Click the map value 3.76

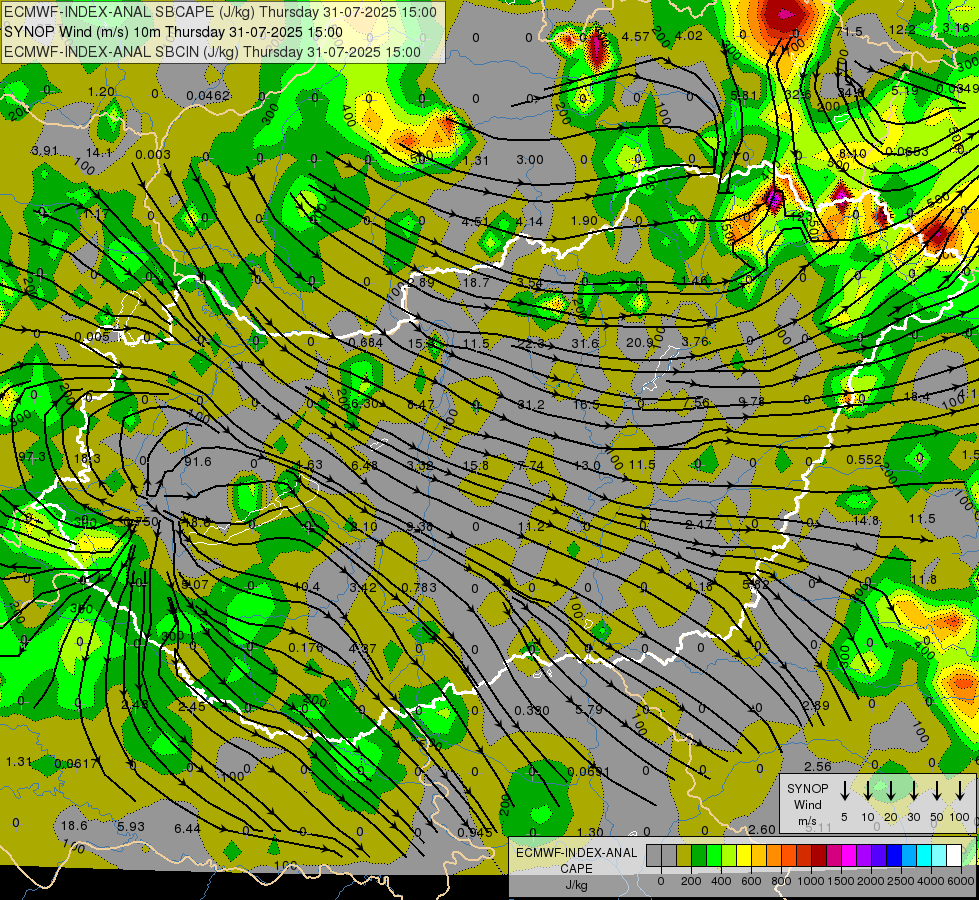click(695, 342)
